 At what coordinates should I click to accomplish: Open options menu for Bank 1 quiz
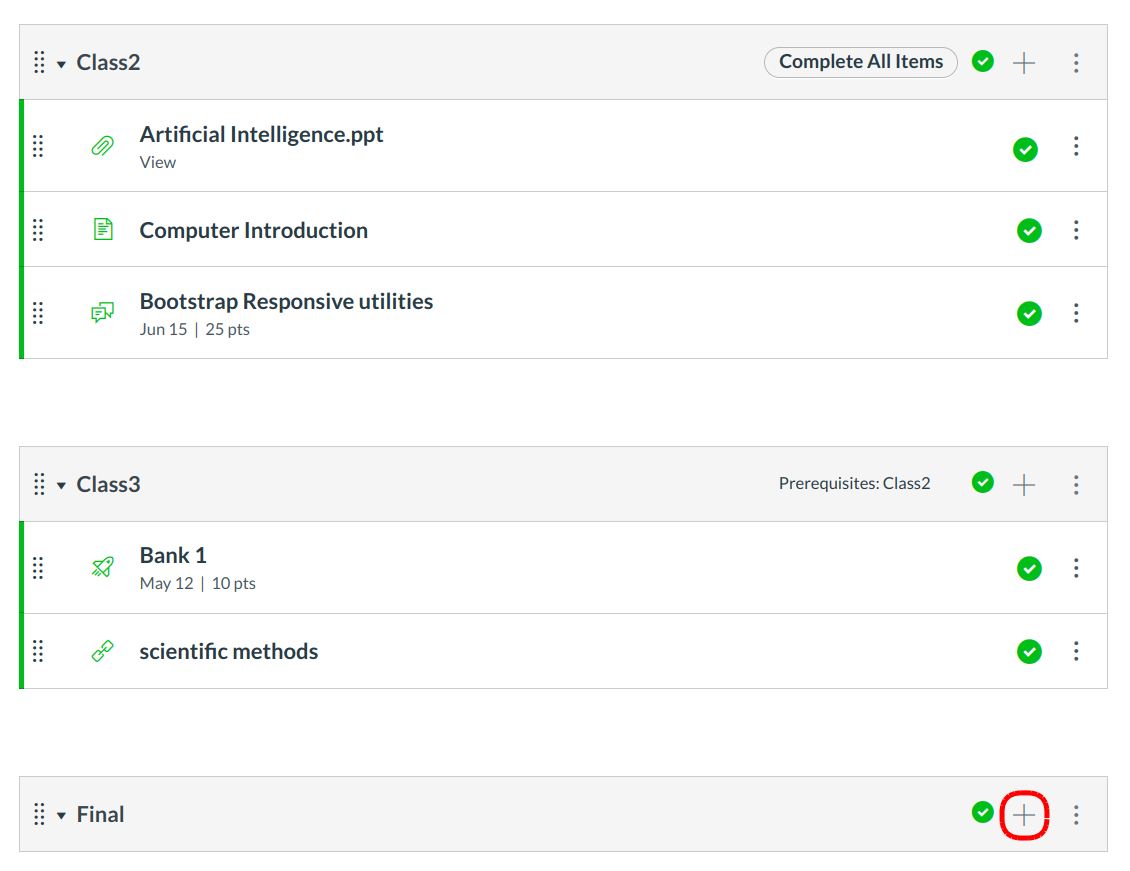(x=1076, y=568)
